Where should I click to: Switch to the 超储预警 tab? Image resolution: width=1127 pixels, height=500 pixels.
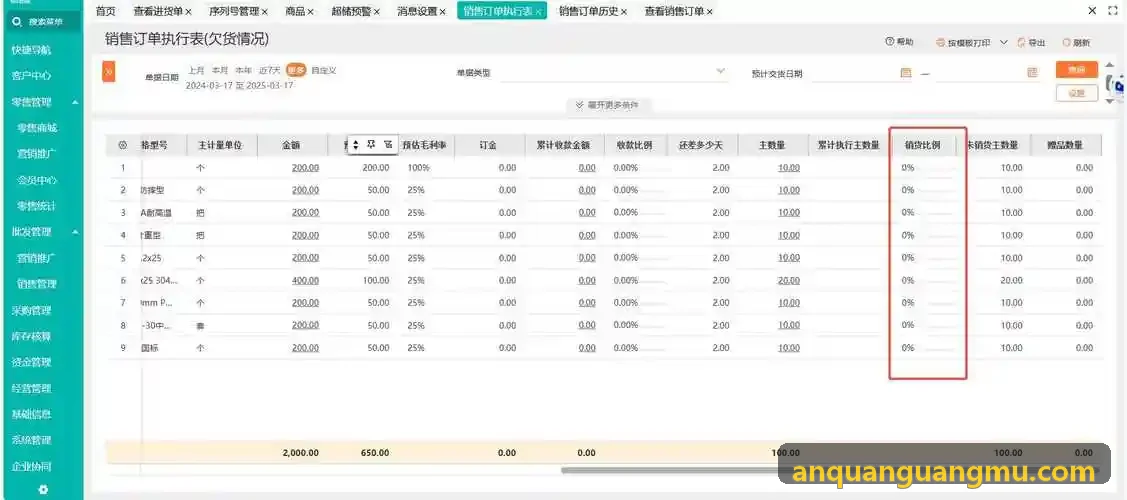pyautogui.click(x=351, y=11)
